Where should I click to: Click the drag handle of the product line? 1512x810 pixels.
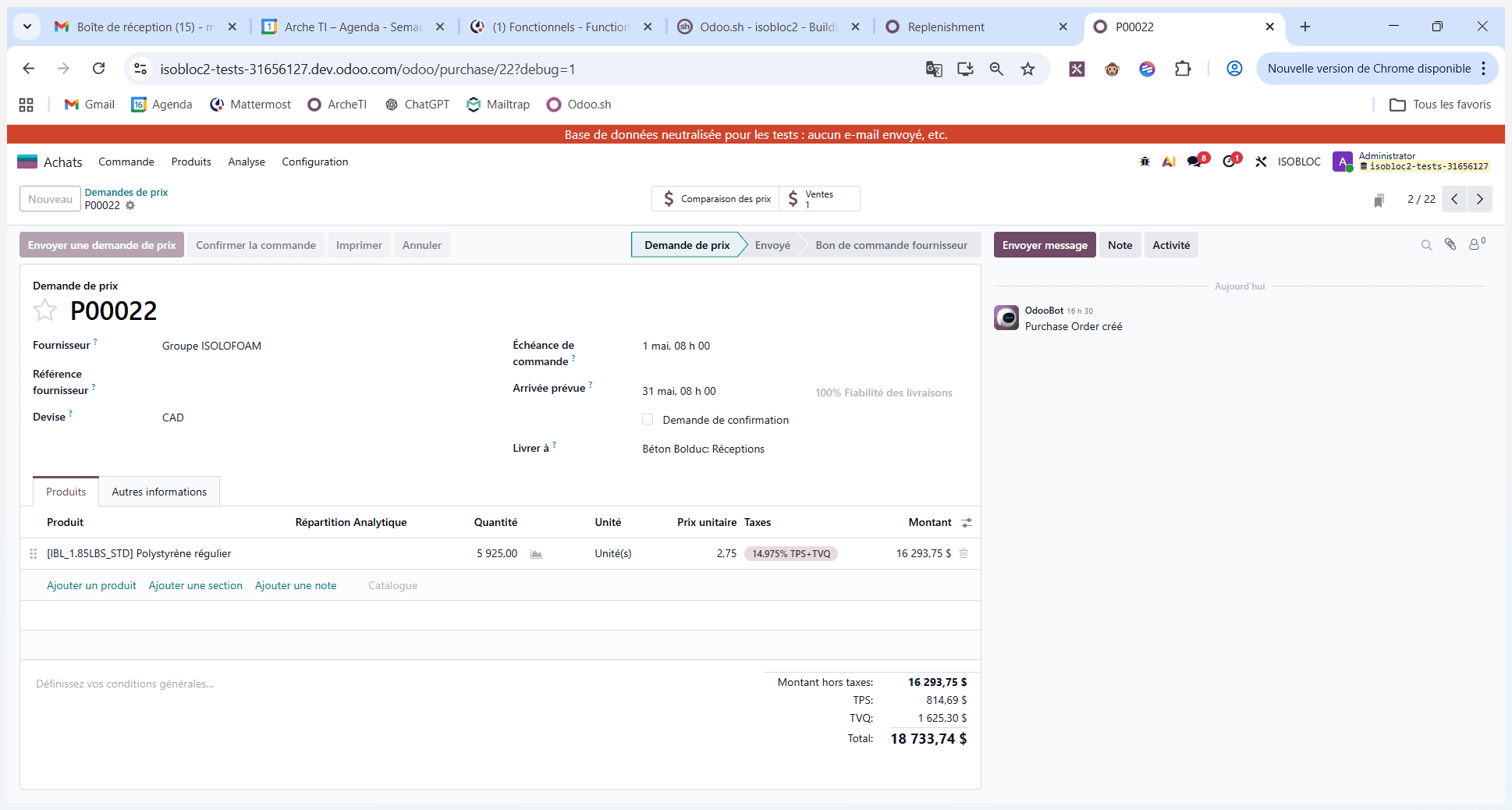point(33,553)
